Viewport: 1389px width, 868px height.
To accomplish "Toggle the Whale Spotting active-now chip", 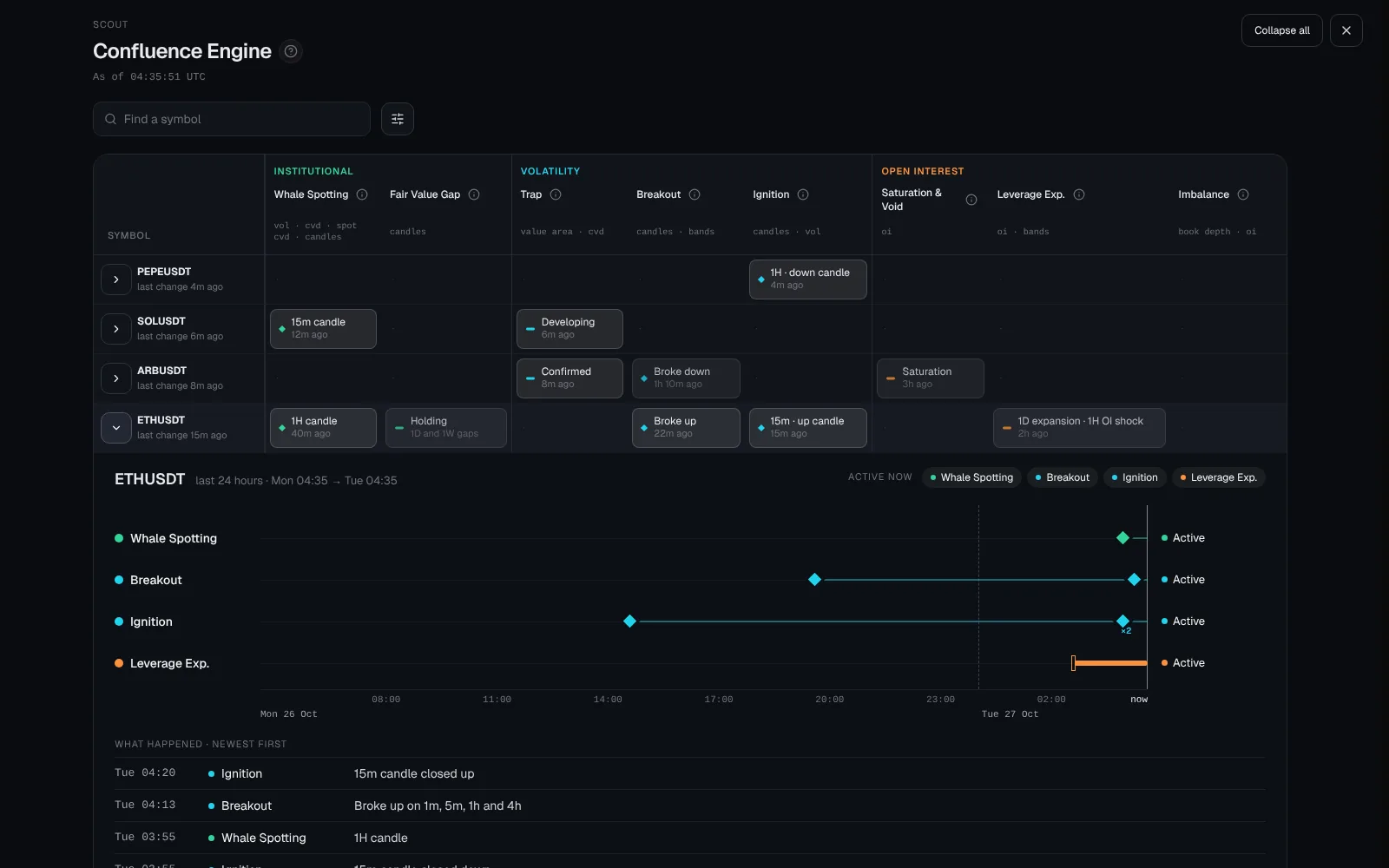I will (x=971, y=477).
